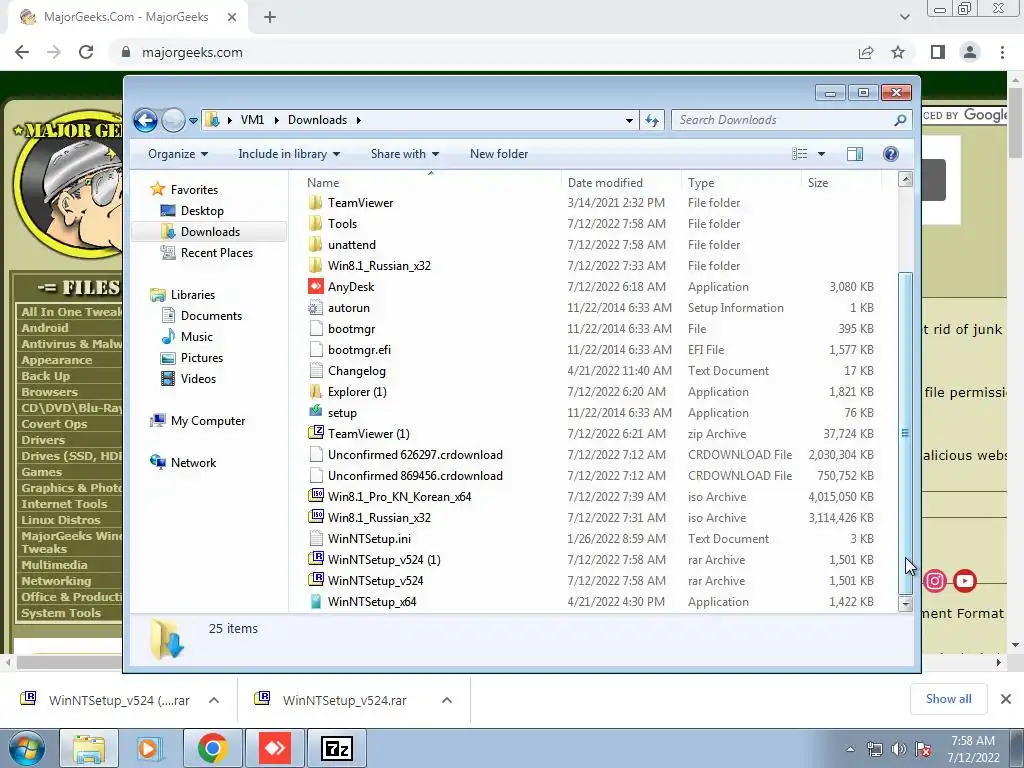Toggle the preview pane icon

[855, 154]
